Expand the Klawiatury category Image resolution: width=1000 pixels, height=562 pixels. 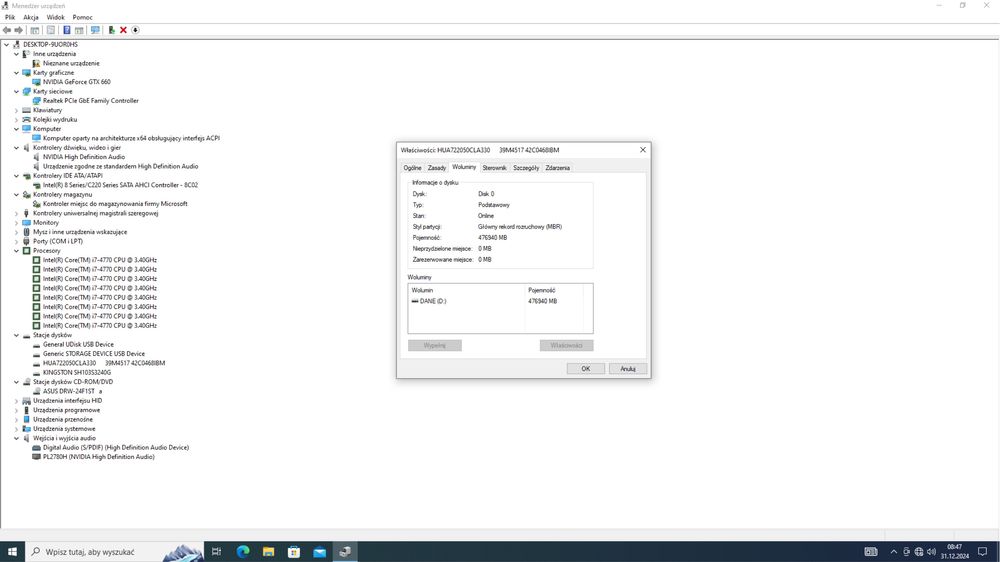tap(17, 110)
